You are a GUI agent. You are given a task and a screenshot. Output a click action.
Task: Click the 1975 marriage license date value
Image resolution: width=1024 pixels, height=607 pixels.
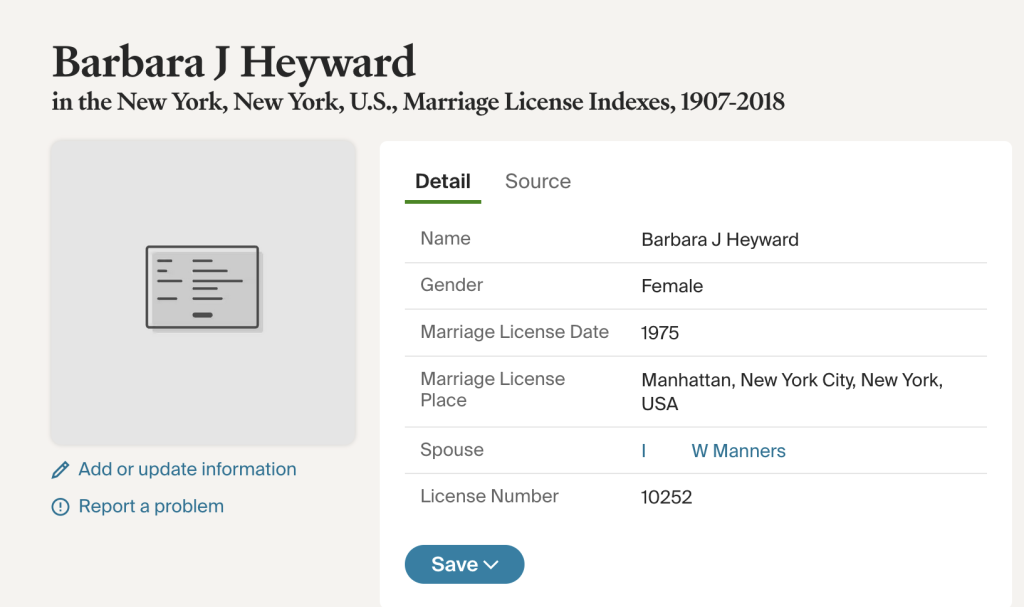click(x=659, y=333)
